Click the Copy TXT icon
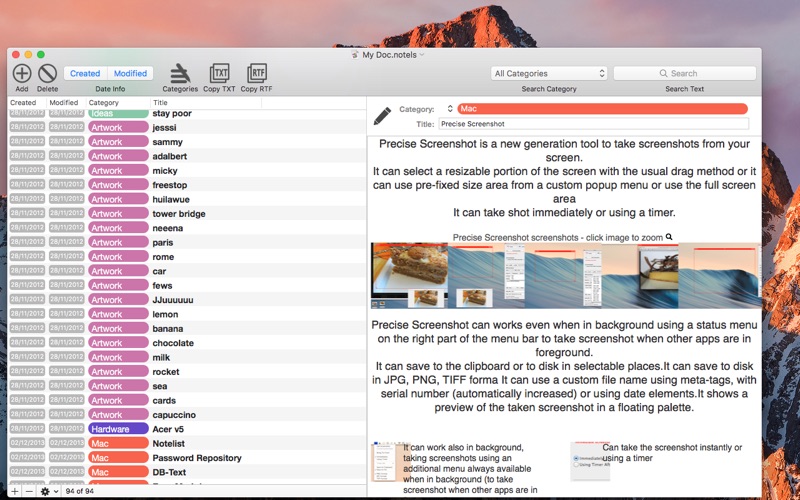The image size is (800, 500). point(219,72)
